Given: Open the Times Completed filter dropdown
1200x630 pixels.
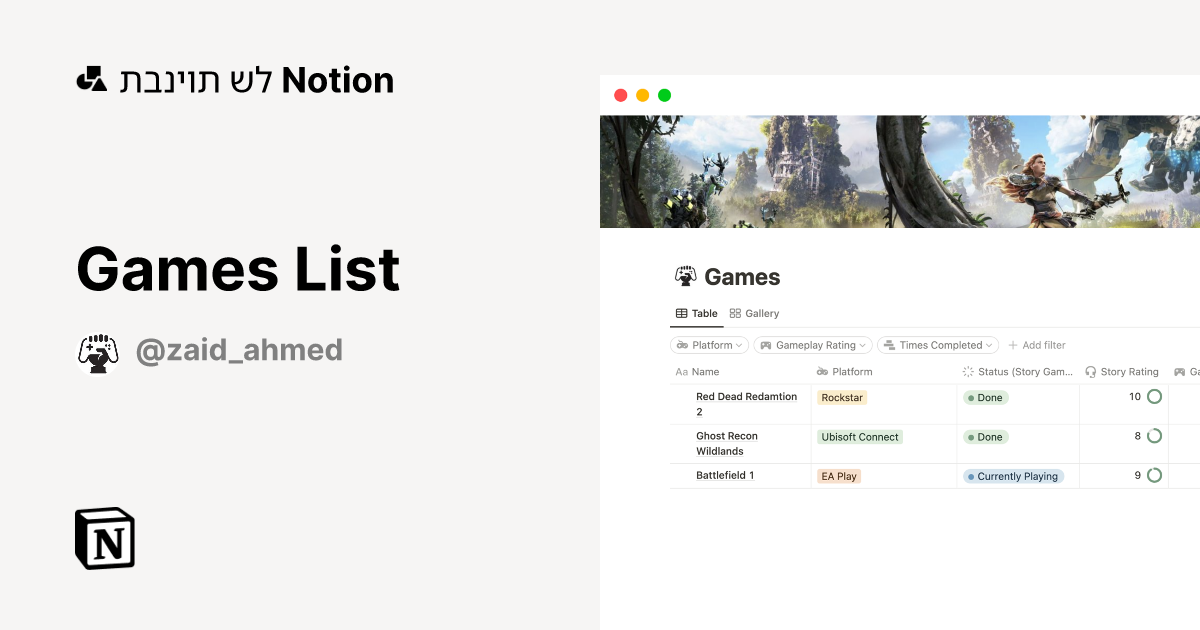Looking at the screenshot, I should click(937, 345).
